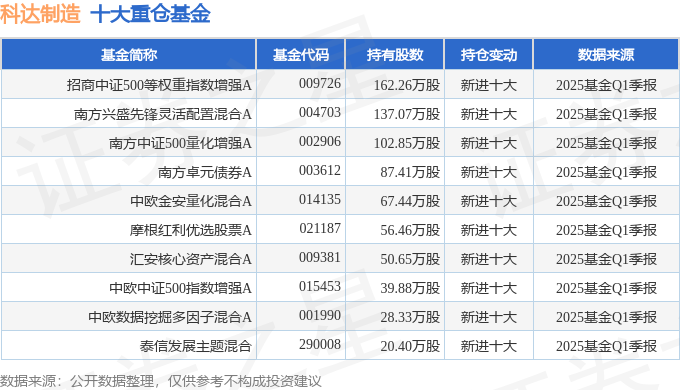This screenshot has height=390, width=680.
Task: Click 汇安核心资产混合A fund name
Action: 191,259
